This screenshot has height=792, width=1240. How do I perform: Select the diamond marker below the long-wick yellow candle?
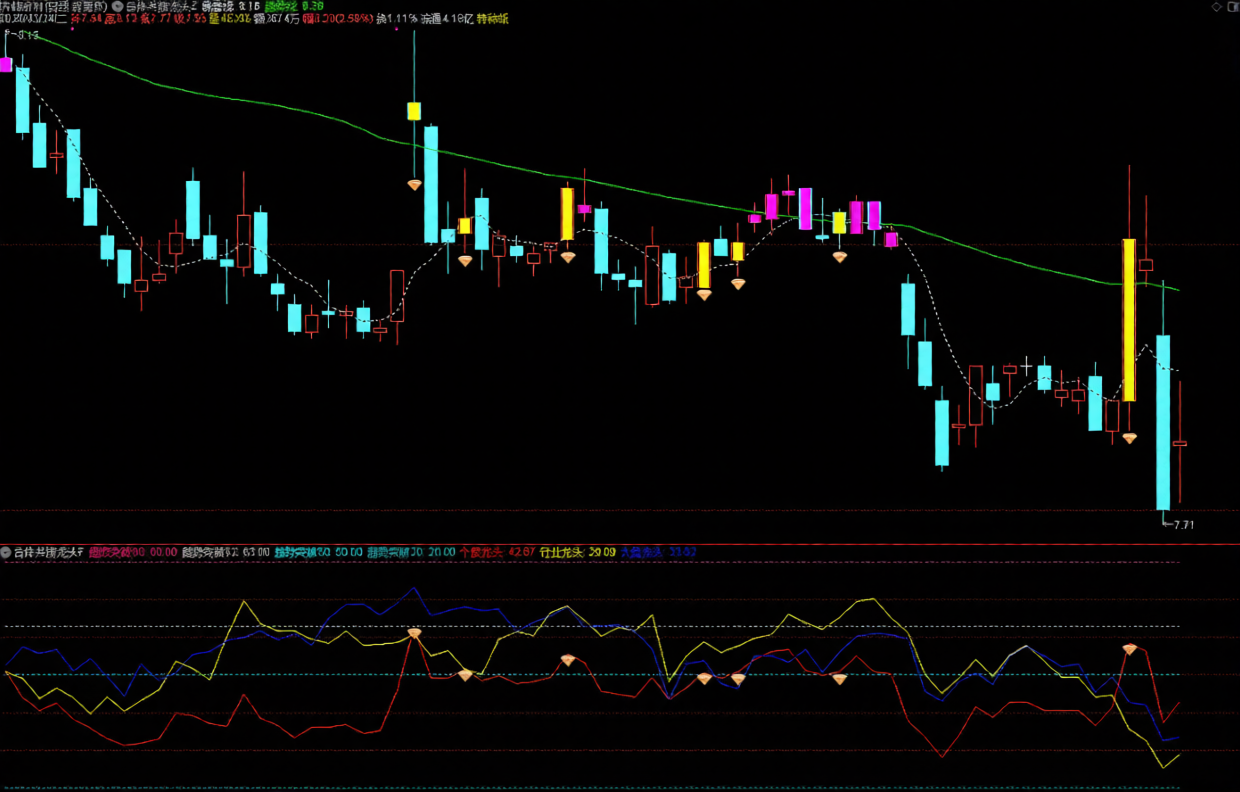pos(414,185)
